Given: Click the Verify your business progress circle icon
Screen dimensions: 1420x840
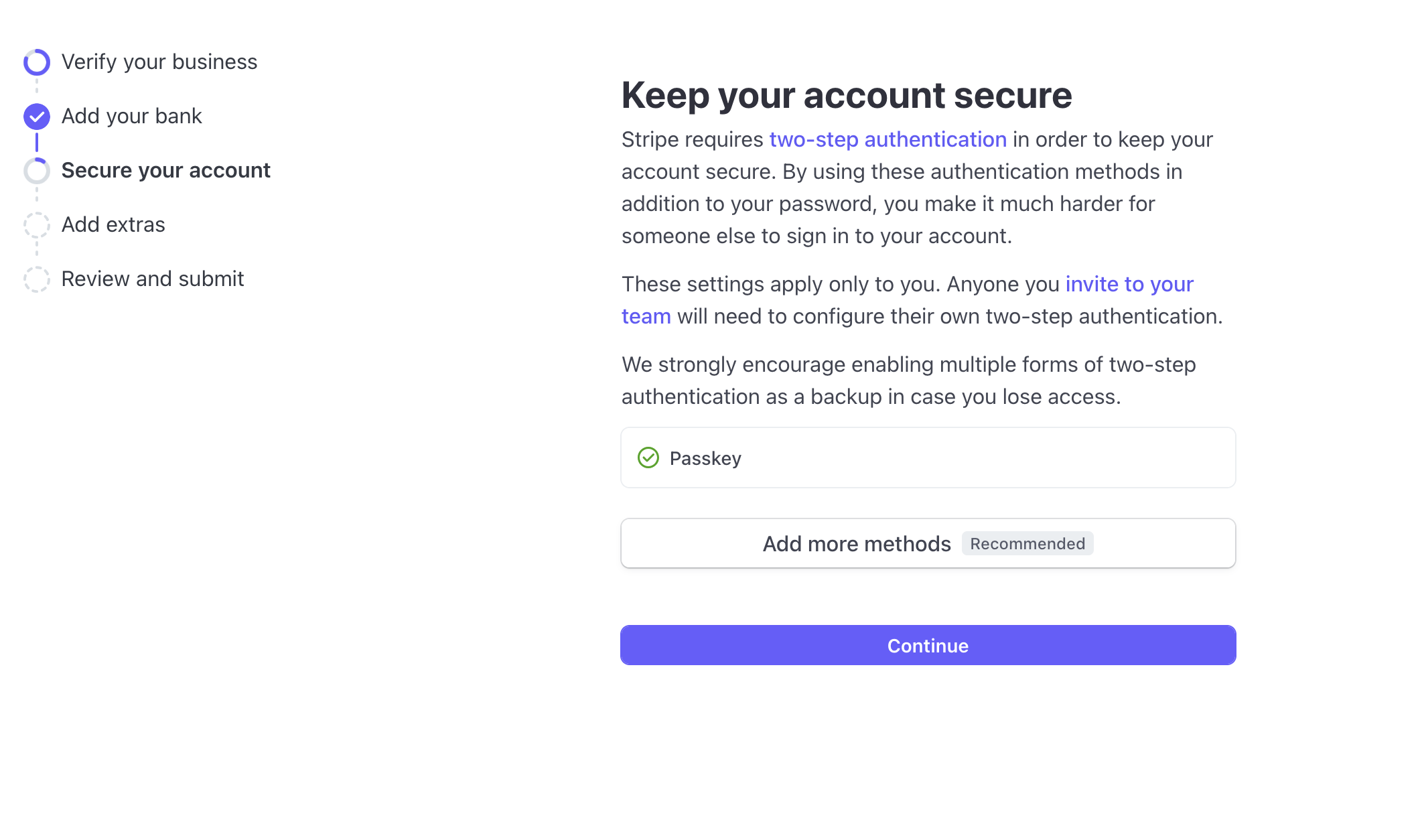Looking at the screenshot, I should [x=37, y=62].
